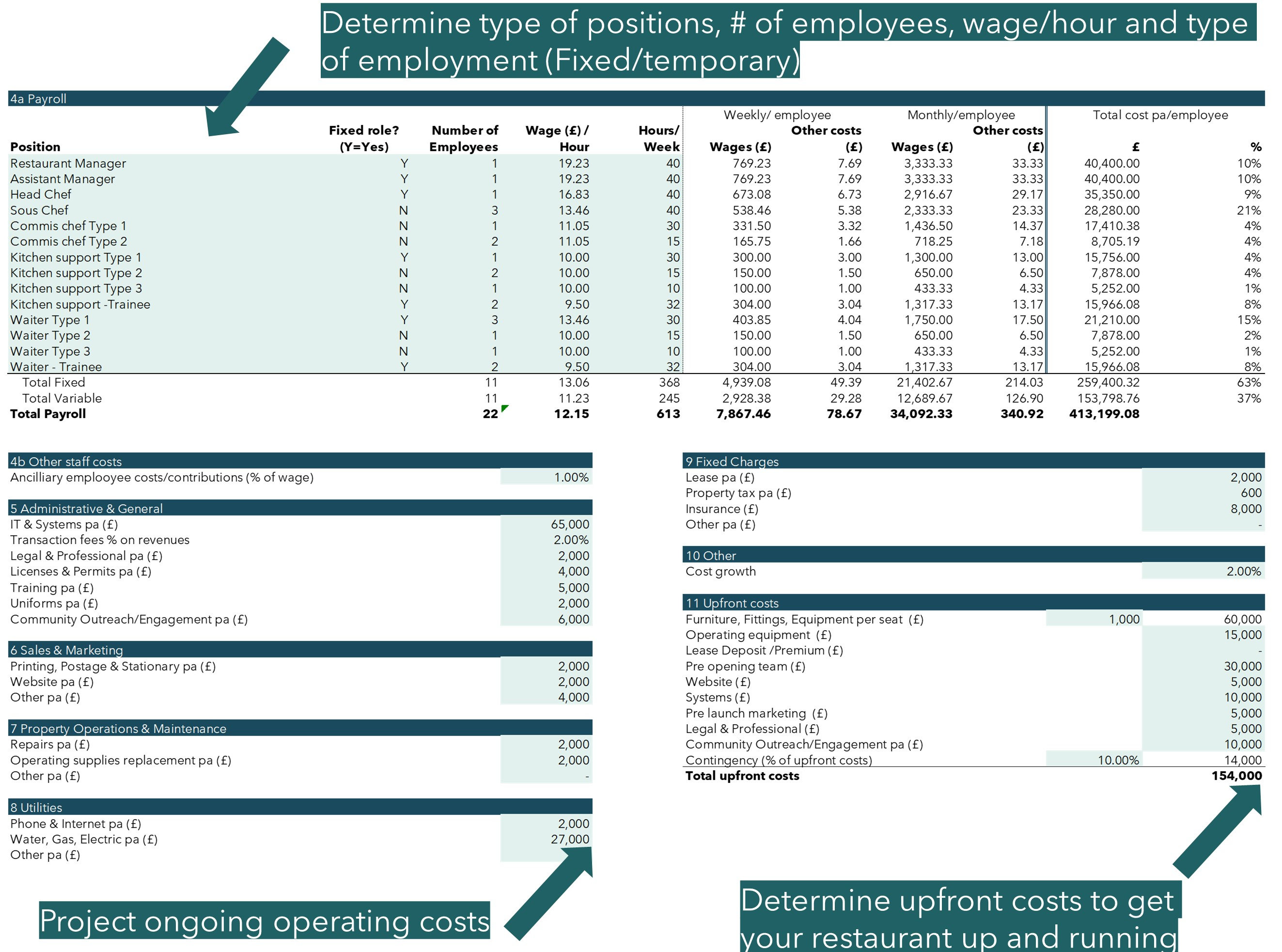
Task: Toggle the Fixed role value for Sous Chef
Action: [403, 210]
